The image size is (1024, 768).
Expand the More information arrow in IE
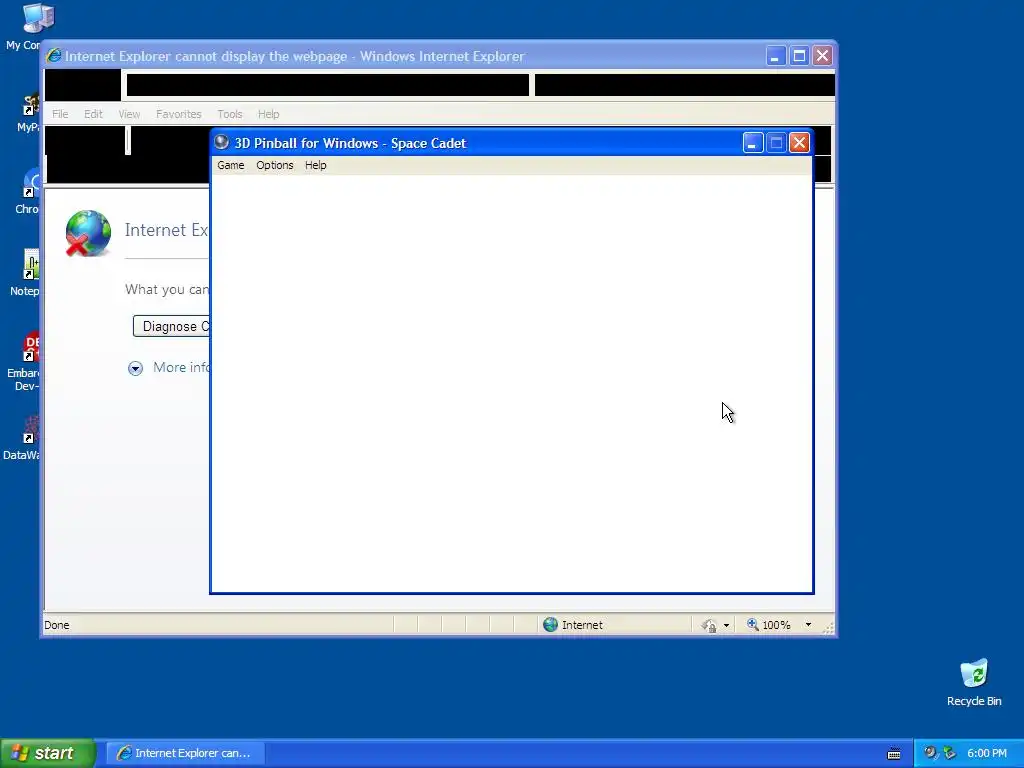tap(135, 368)
